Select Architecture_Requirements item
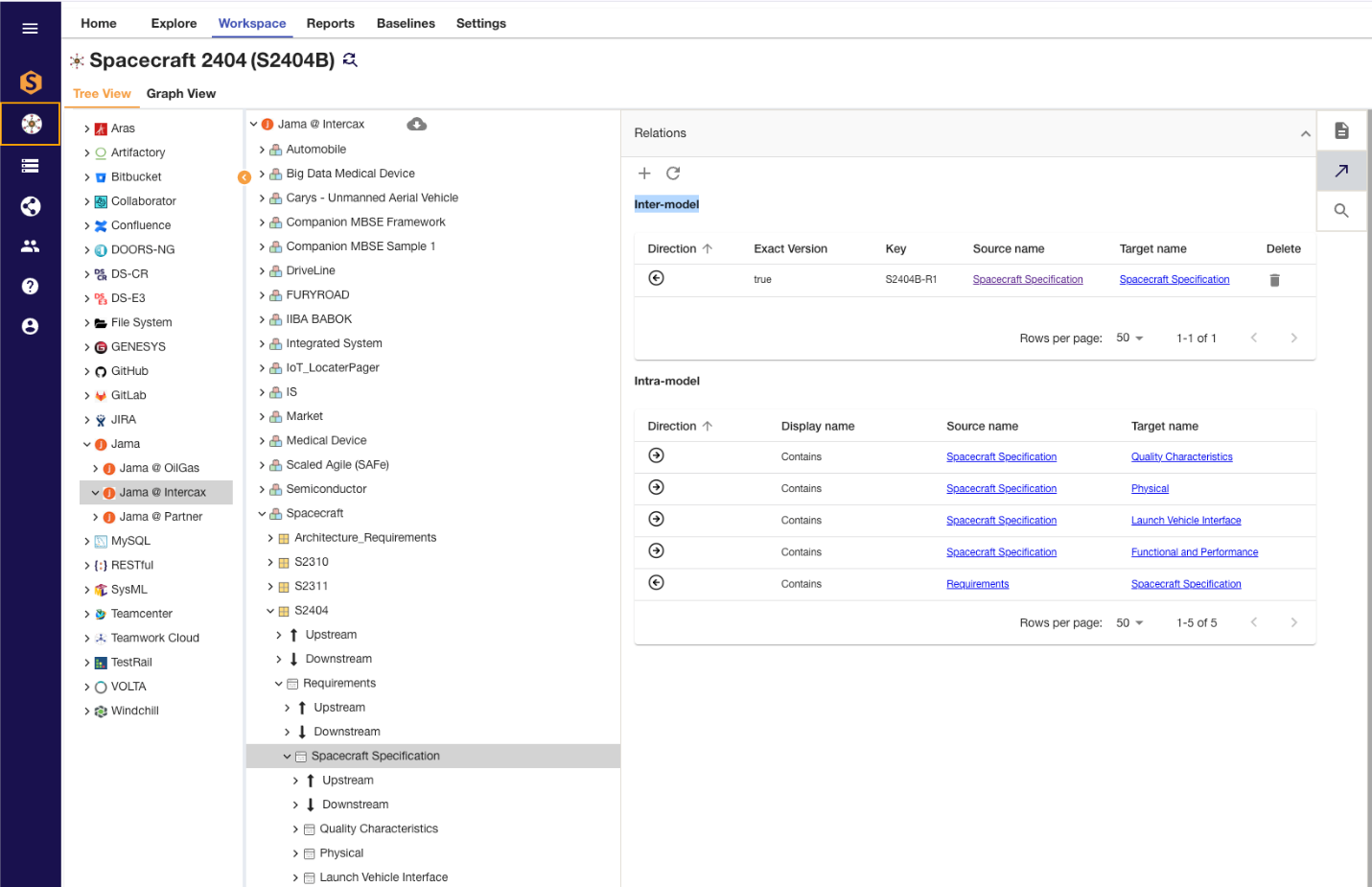 tap(365, 538)
